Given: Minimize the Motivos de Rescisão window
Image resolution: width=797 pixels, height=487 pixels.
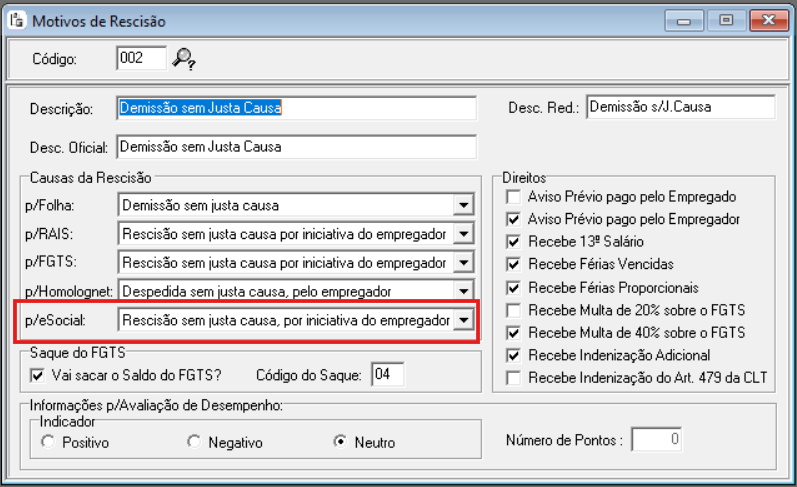Looking at the screenshot, I should coord(688,20).
